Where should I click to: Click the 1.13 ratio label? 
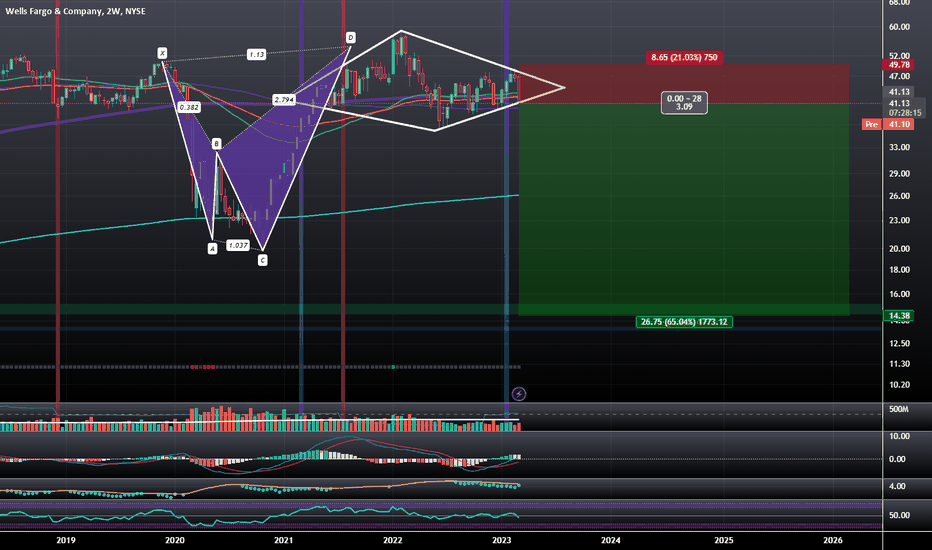click(256, 55)
